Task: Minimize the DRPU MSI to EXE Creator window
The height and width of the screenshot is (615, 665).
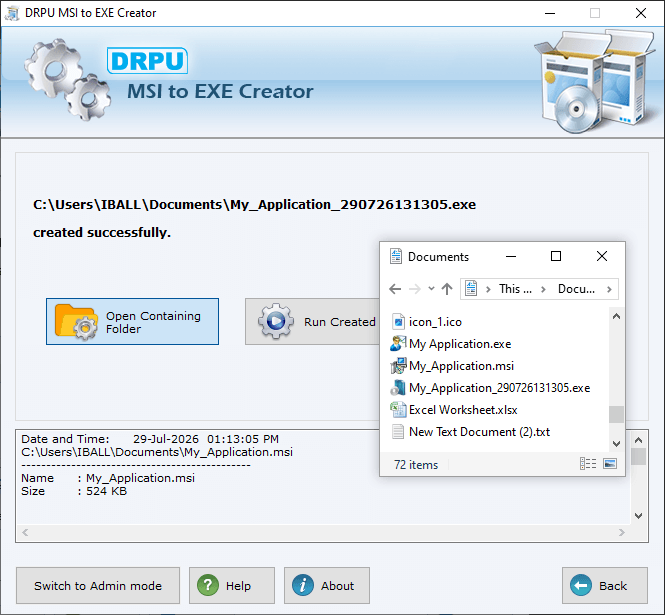Action: [550, 13]
